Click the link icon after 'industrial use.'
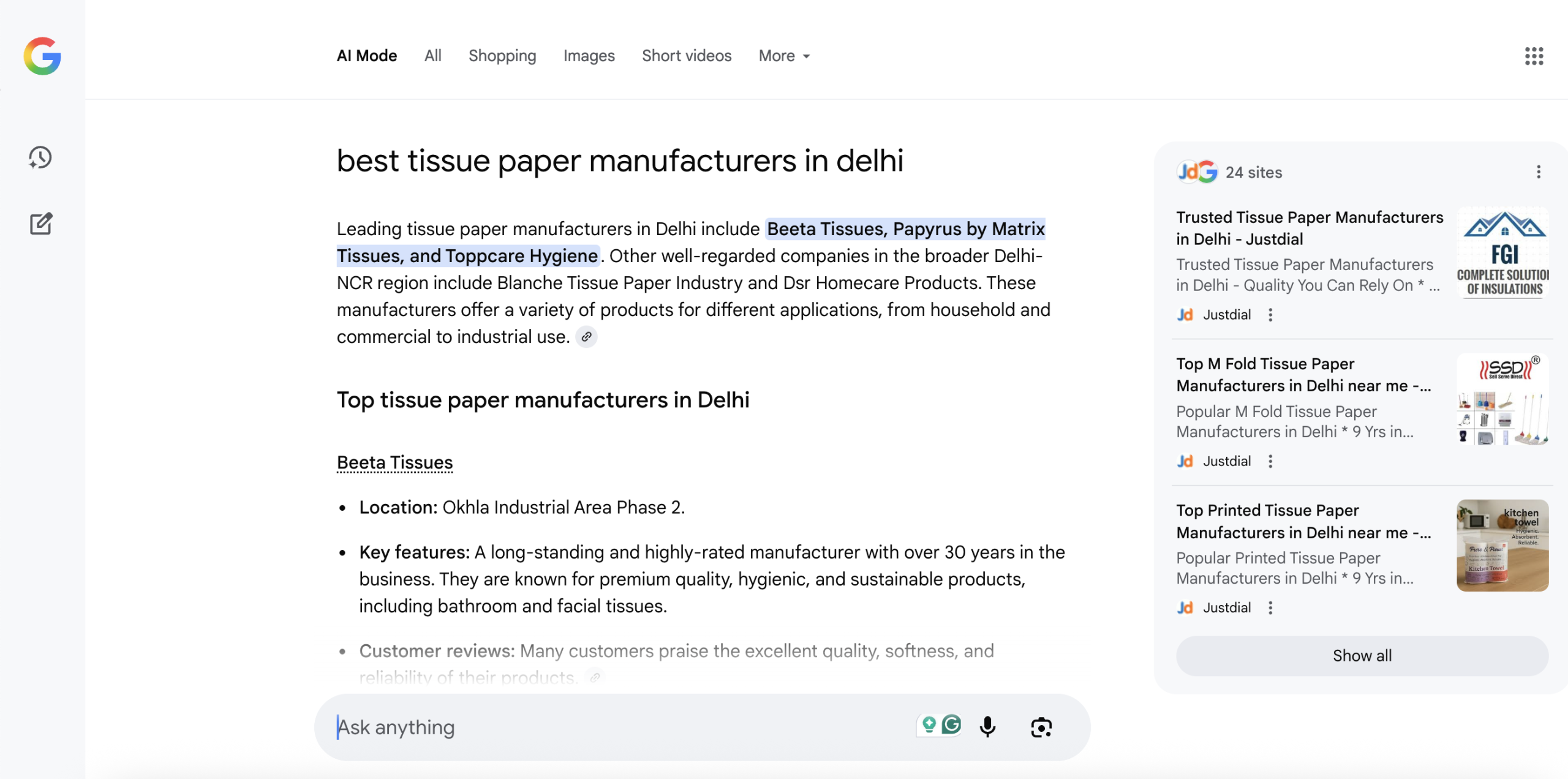 pyautogui.click(x=586, y=337)
